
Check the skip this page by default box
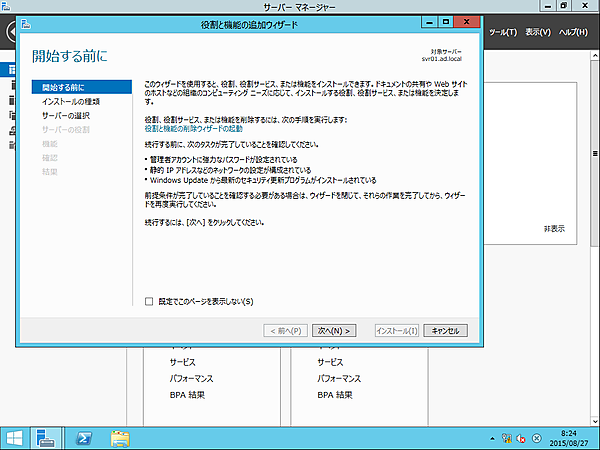[x=149, y=302]
